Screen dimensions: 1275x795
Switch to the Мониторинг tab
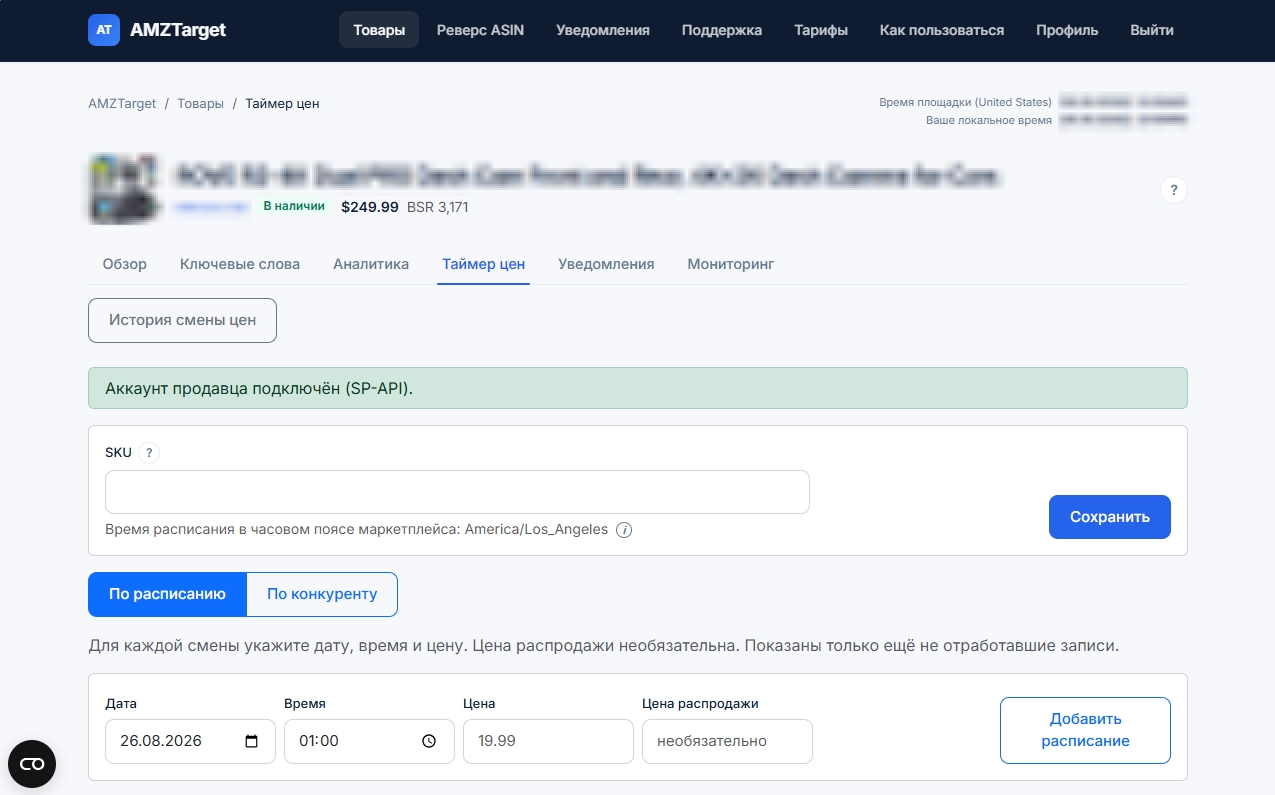[x=731, y=264]
